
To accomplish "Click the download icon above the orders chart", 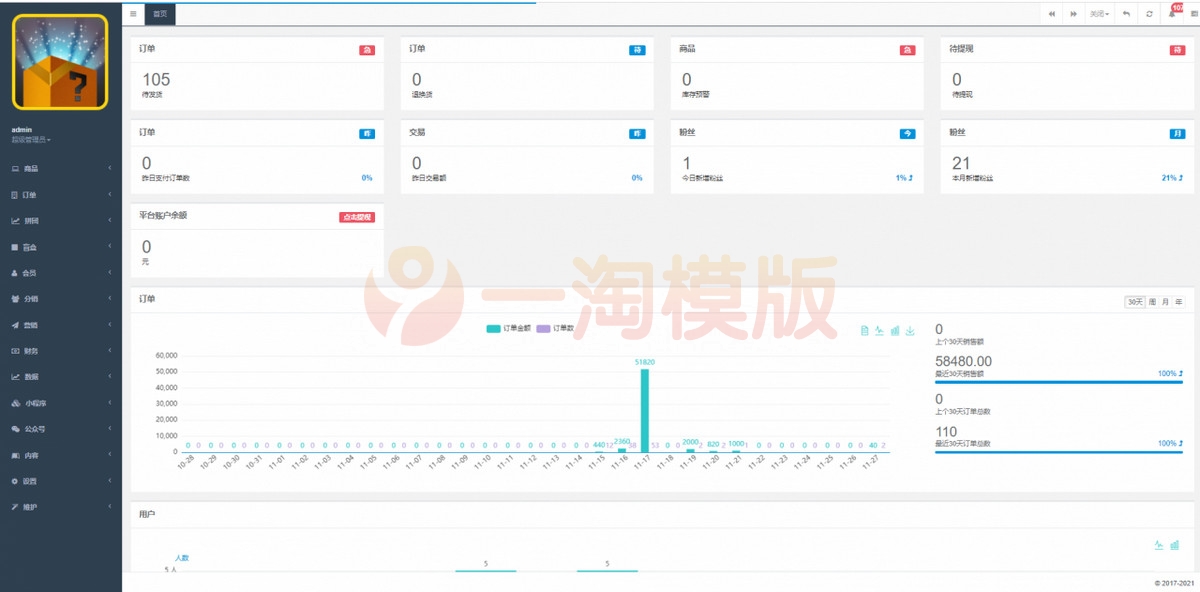I will tap(910, 330).
